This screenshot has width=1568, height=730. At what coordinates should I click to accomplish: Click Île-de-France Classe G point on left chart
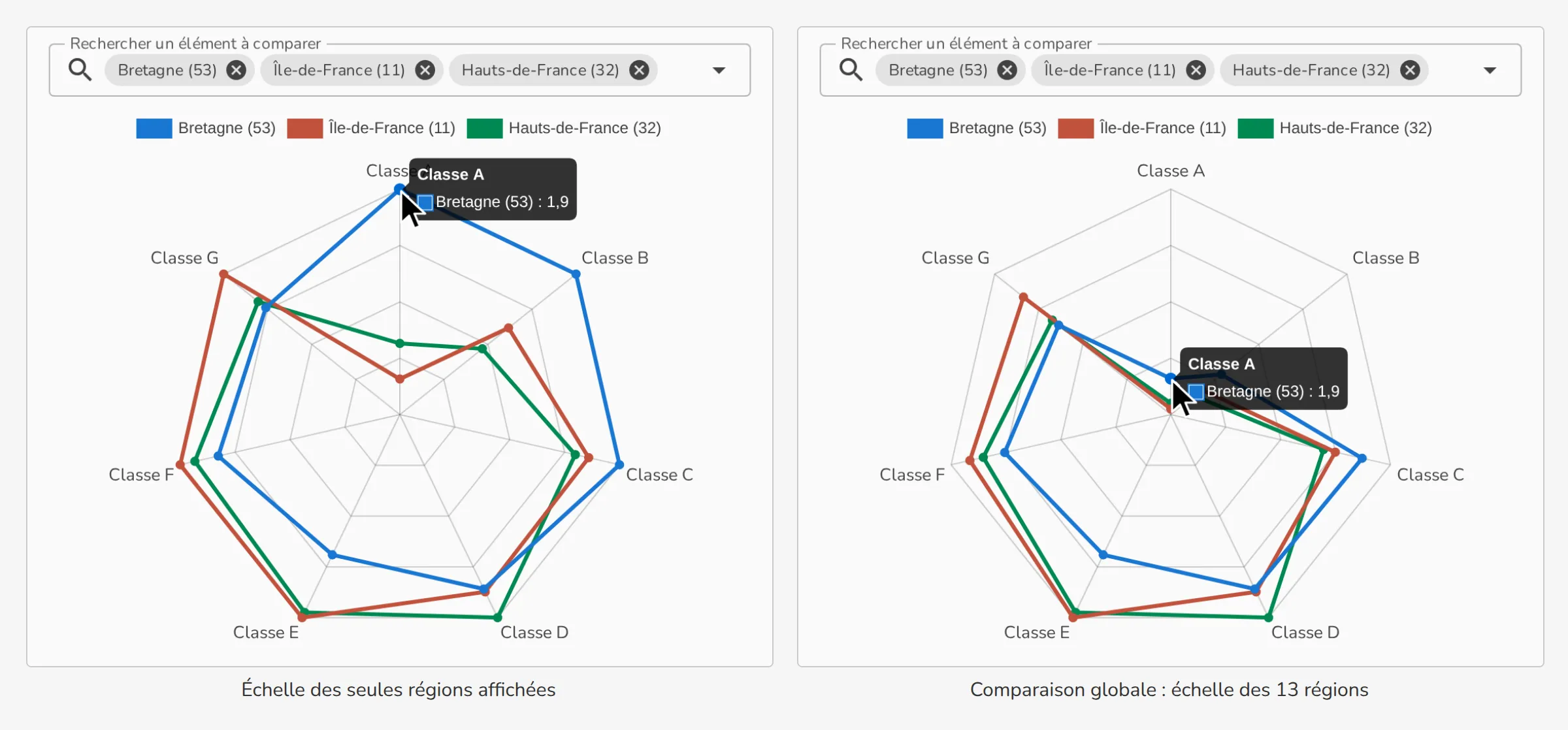[223, 274]
